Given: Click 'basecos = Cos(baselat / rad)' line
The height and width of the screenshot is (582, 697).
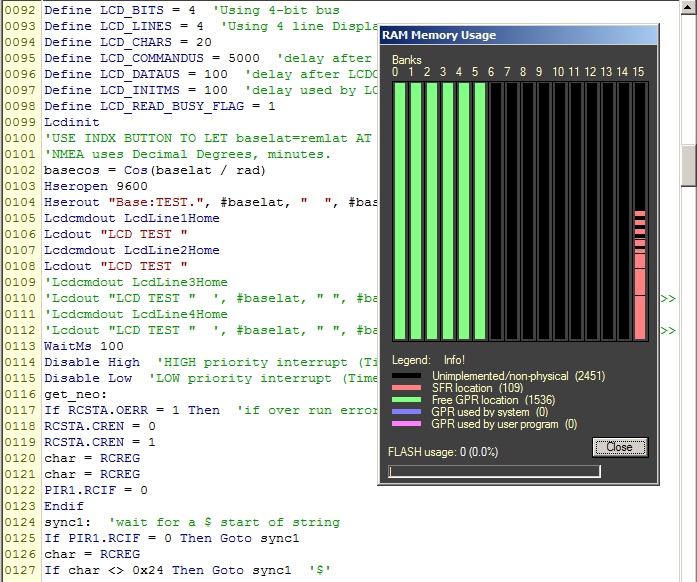Looking at the screenshot, I should click(x=155, y=170).
